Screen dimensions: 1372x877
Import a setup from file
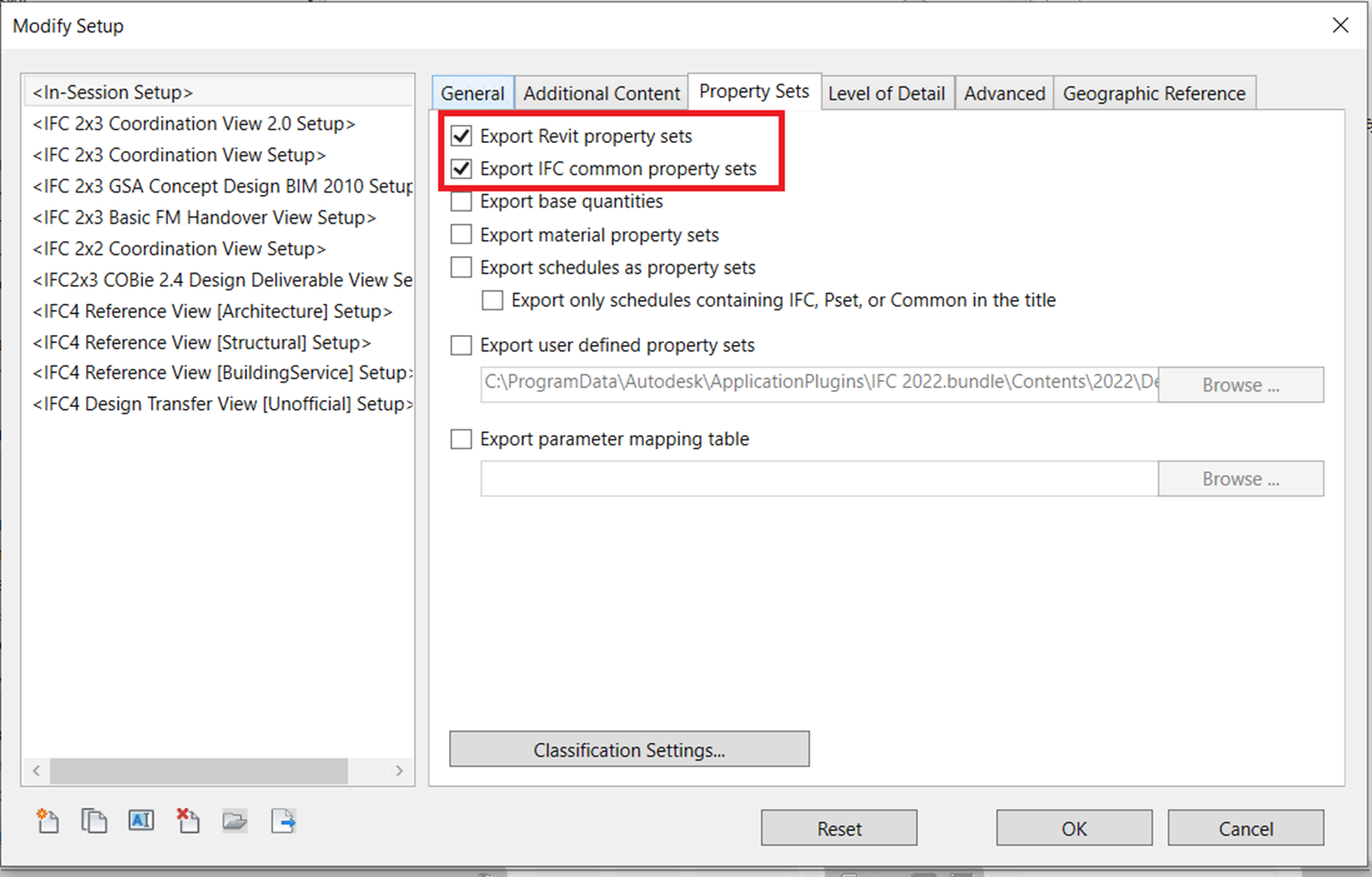[x=235, y=820]
